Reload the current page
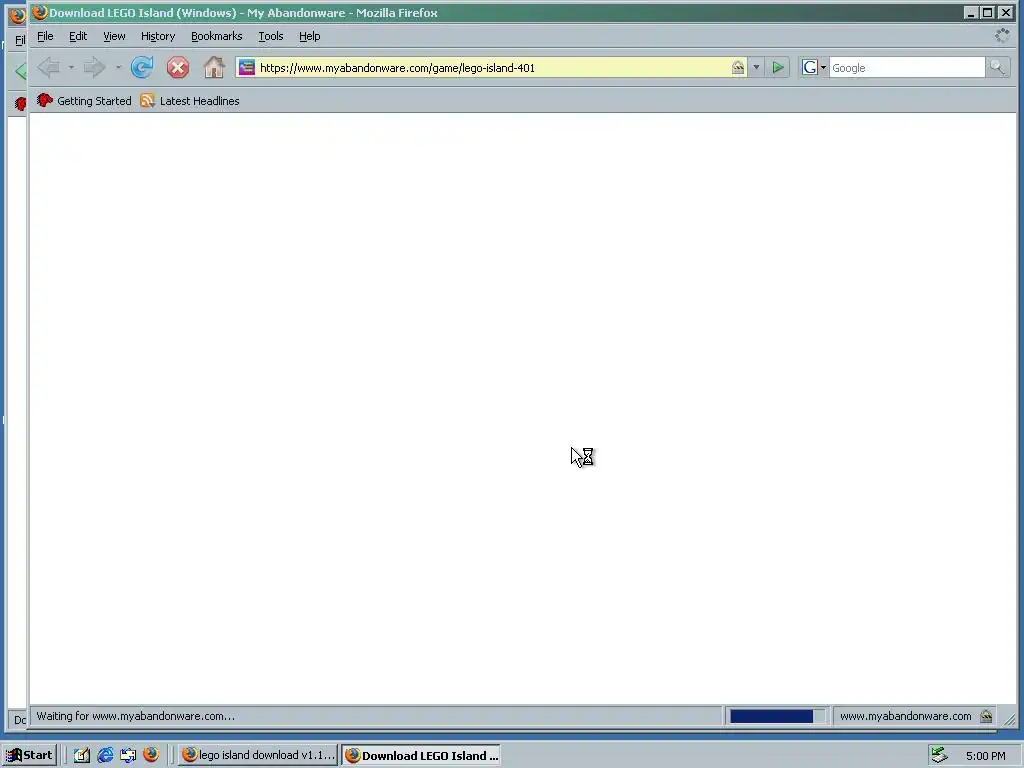 tap(142, 67)
